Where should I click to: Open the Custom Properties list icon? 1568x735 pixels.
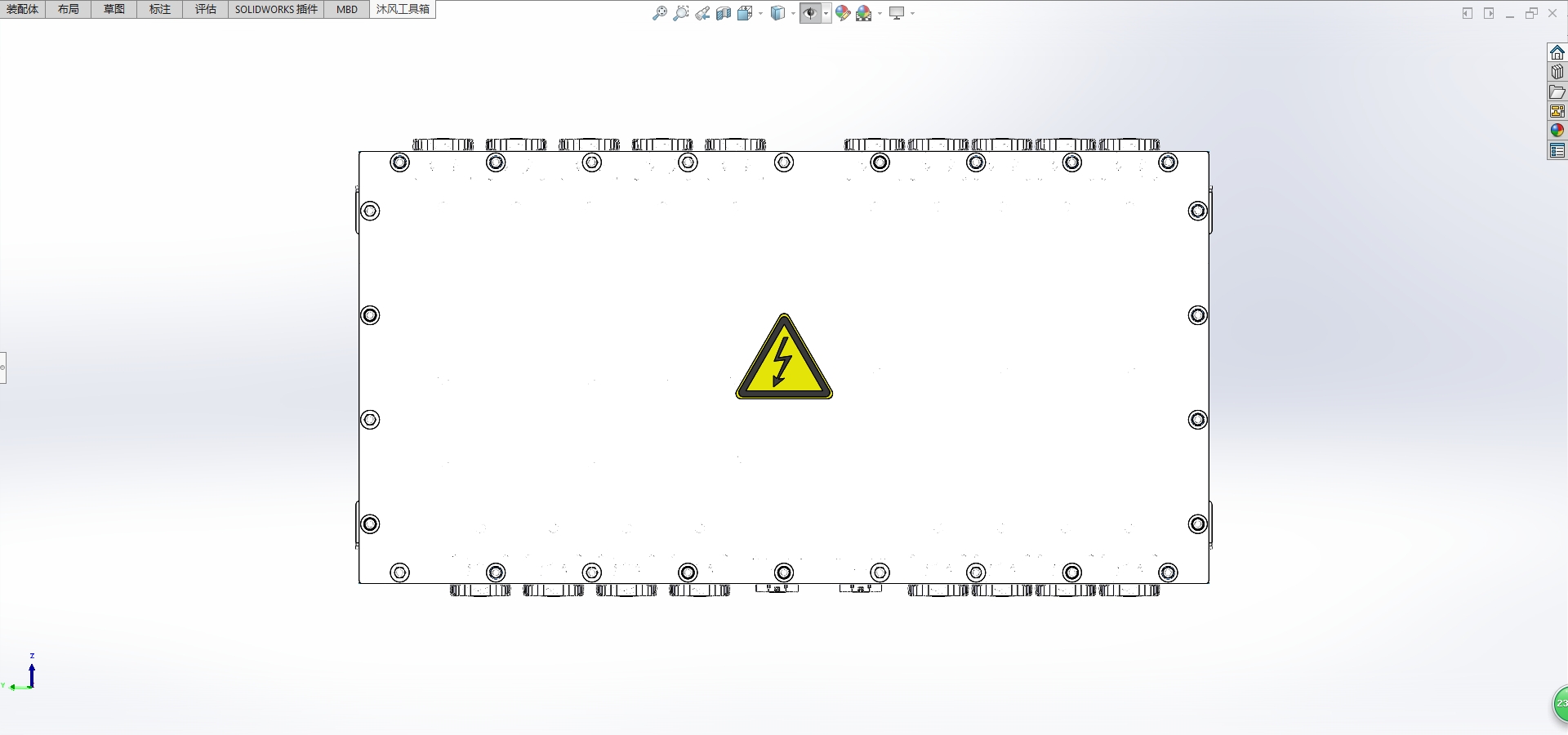pyautogui.click(x=1557, y=150)
